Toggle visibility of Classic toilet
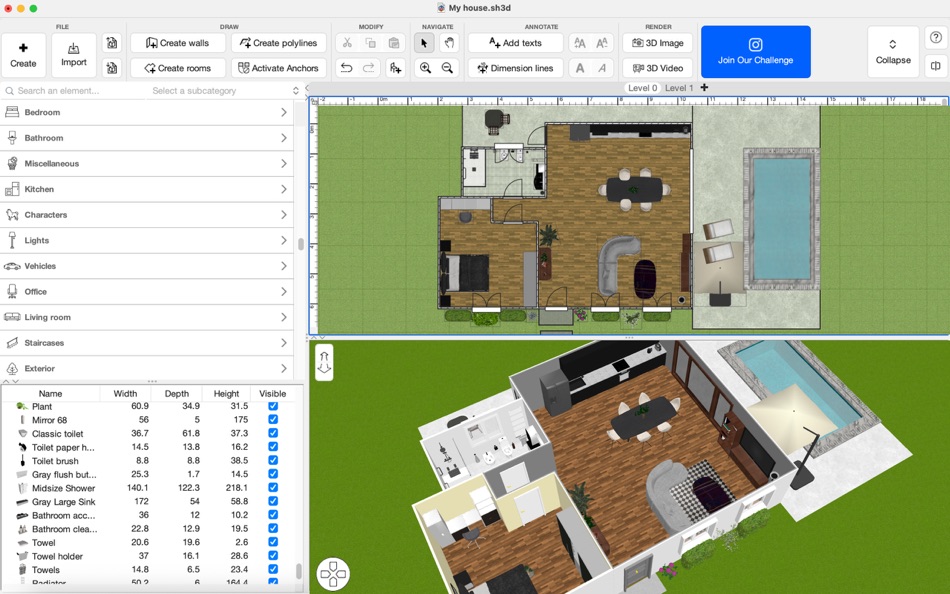950x594 pixels. click(273, 433)
